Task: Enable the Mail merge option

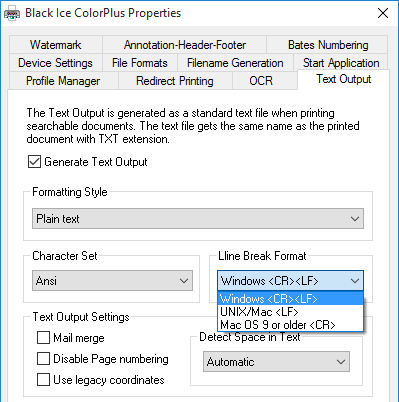Action: click(43, 337)
